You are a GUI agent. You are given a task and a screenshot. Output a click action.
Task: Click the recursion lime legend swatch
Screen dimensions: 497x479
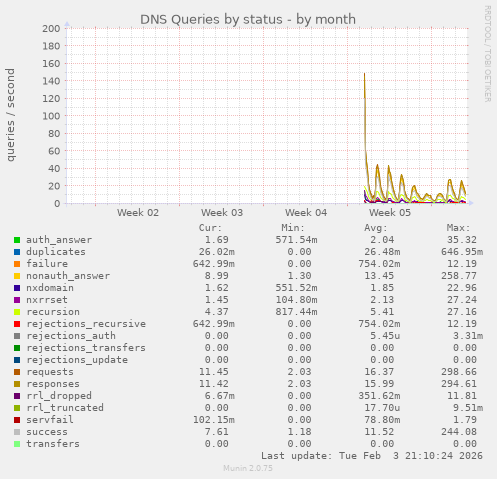pyautogui.click(x=17, y=312)
